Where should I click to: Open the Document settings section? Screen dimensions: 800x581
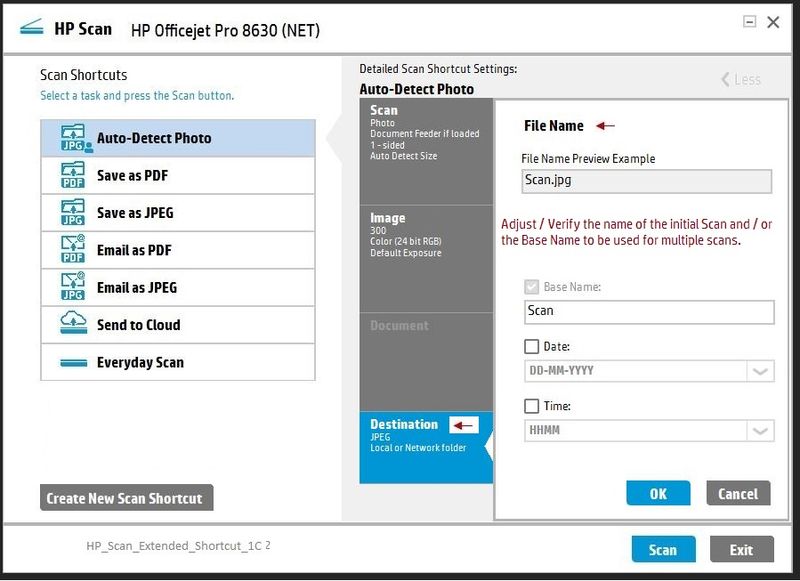click(426, 362)
